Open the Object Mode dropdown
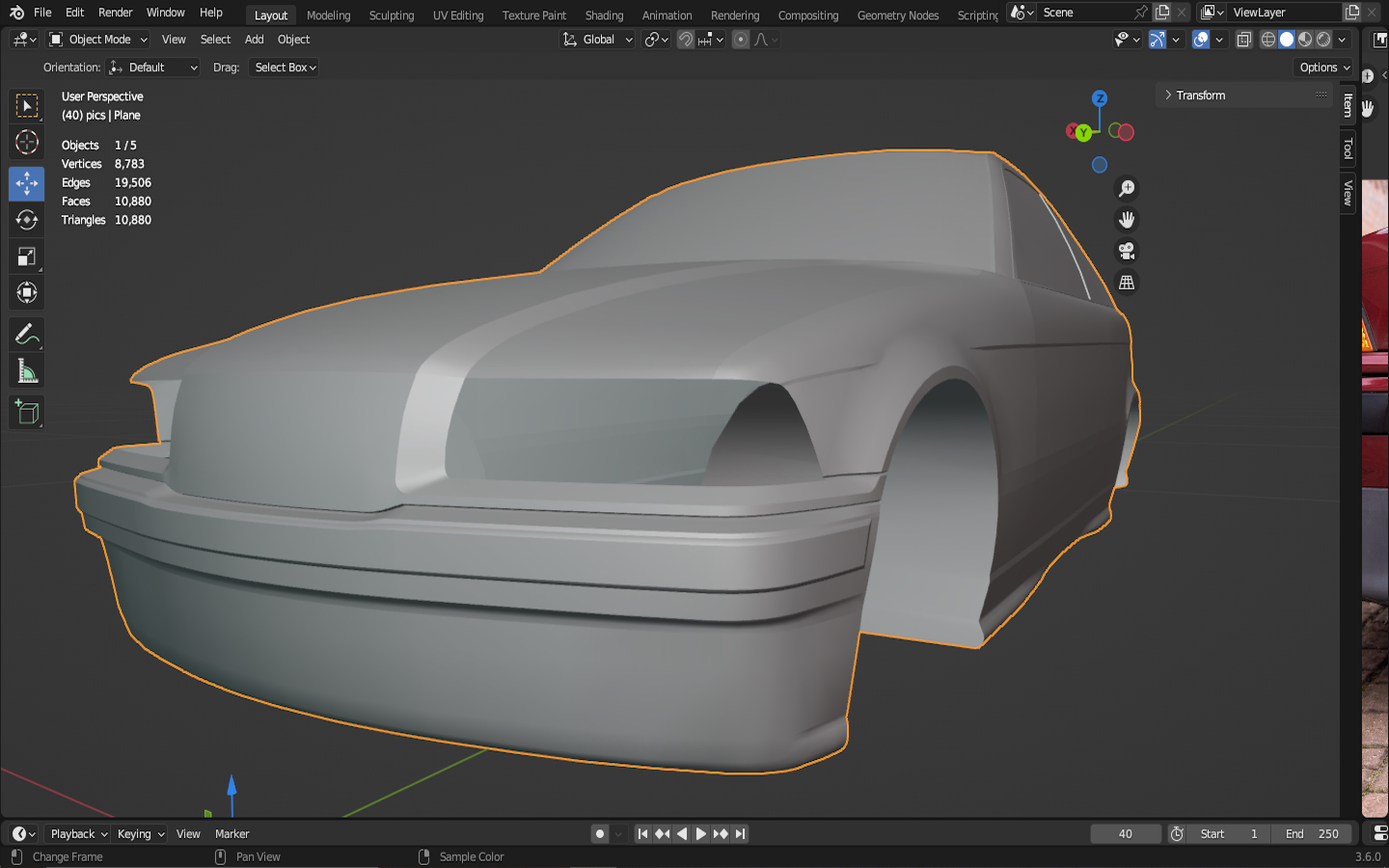The width and height of the screenshot is (1389, 868). point(98,40)
